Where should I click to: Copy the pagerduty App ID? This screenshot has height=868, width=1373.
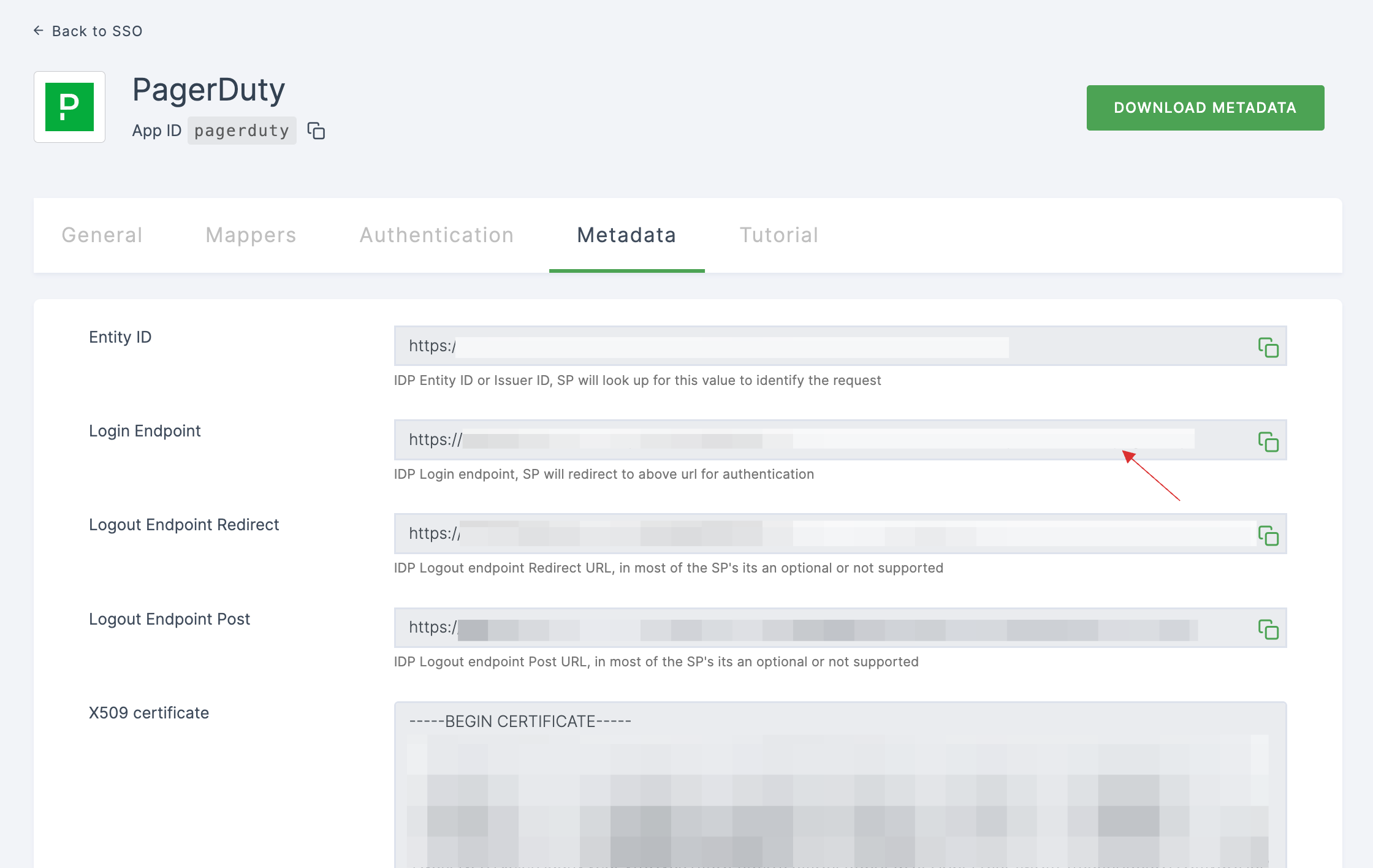[x=316, y=131]
